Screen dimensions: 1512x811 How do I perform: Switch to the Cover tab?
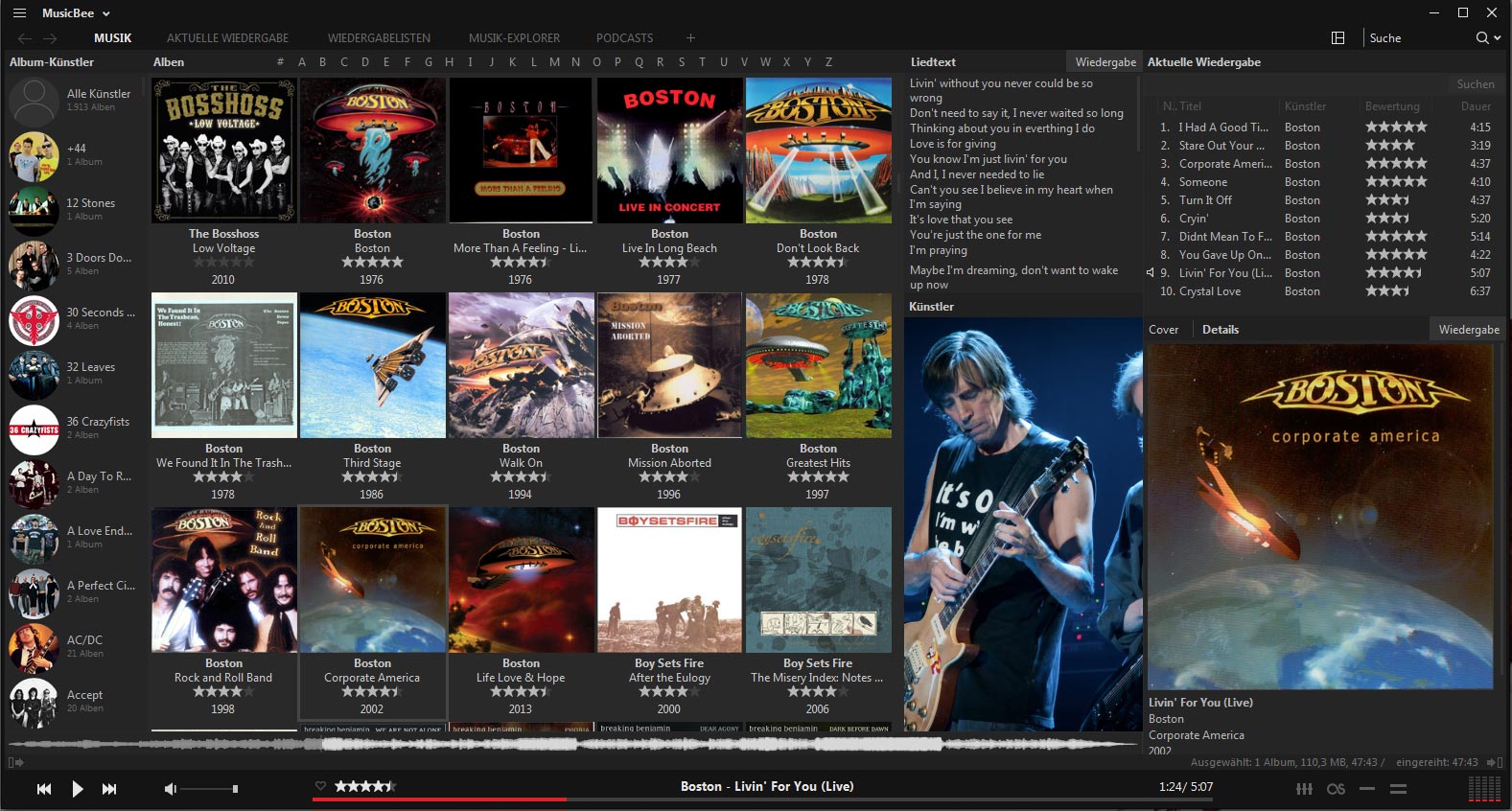[1164, 330]
